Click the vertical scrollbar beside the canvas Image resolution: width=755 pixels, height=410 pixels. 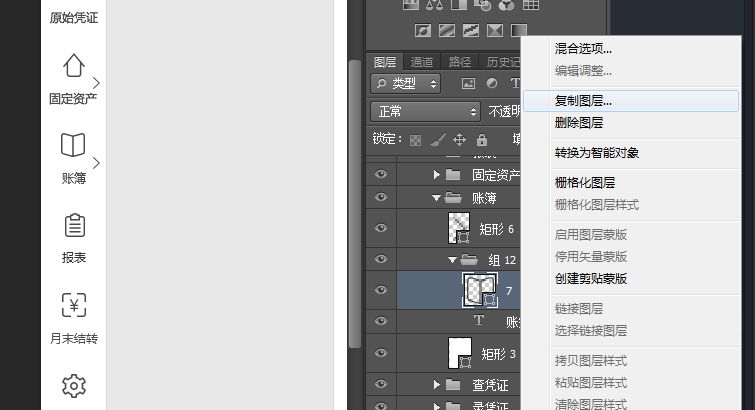[x=354, y=200]
